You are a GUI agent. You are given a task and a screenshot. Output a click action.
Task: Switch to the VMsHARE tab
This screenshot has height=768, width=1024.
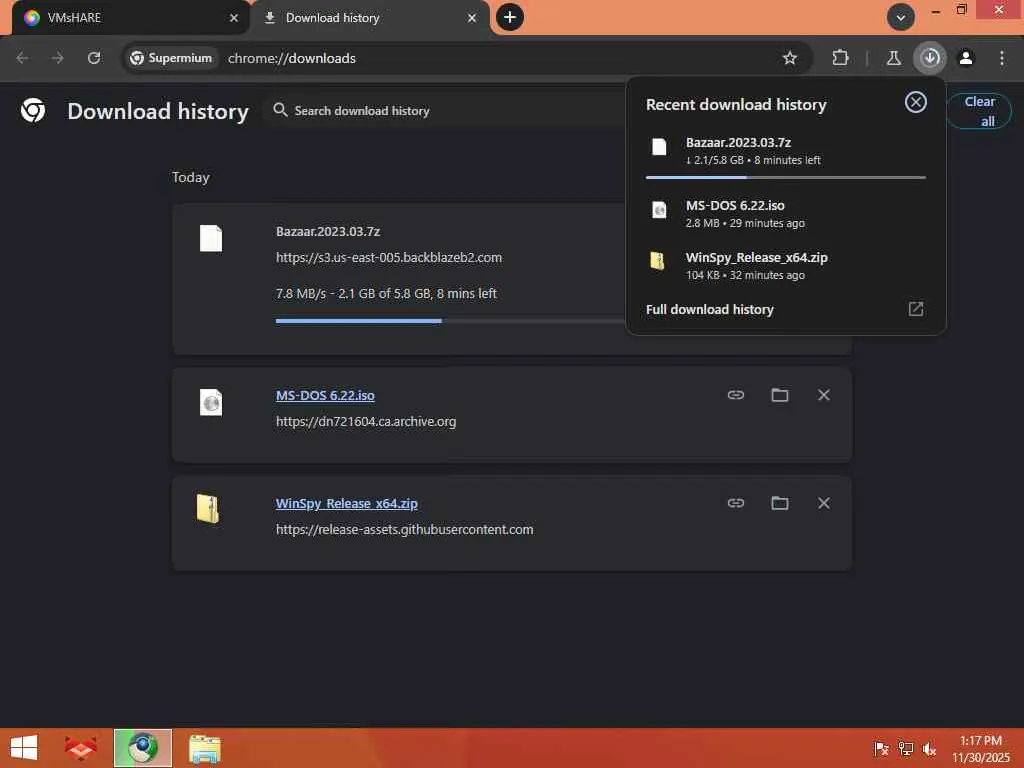point(131,18)
